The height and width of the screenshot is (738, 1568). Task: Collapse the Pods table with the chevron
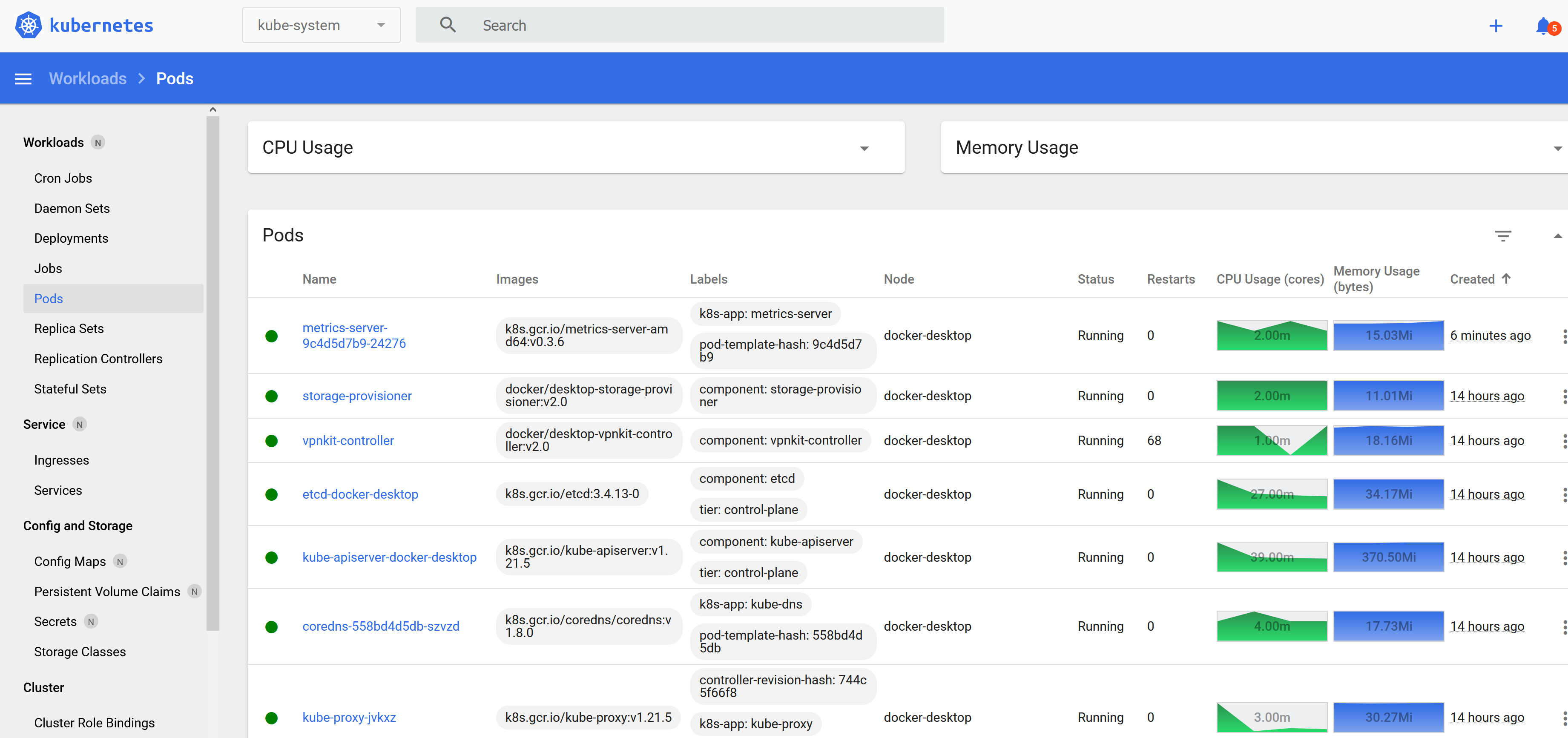coord(1558,235)
